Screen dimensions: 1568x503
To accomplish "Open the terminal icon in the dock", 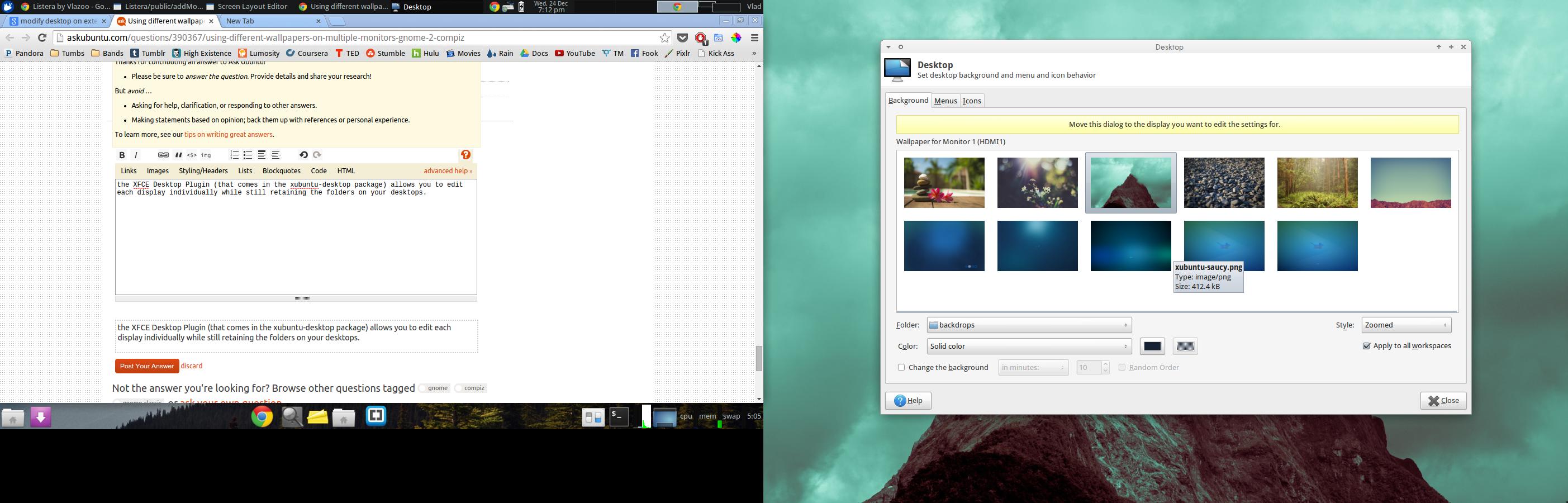I will (619, 416).
